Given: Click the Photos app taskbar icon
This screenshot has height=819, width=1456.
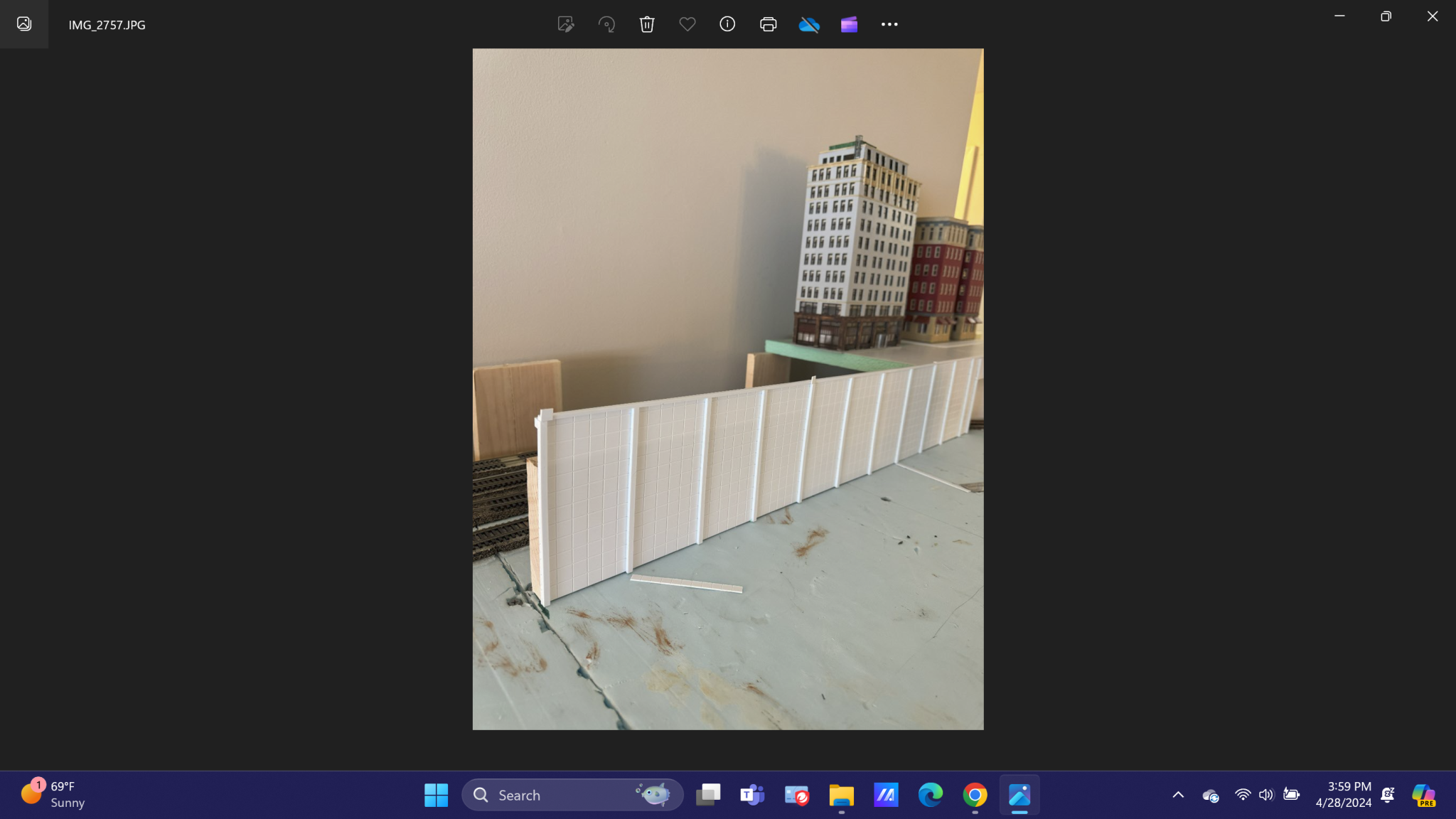Looking at the screenshot, I should click(1019, 795).
